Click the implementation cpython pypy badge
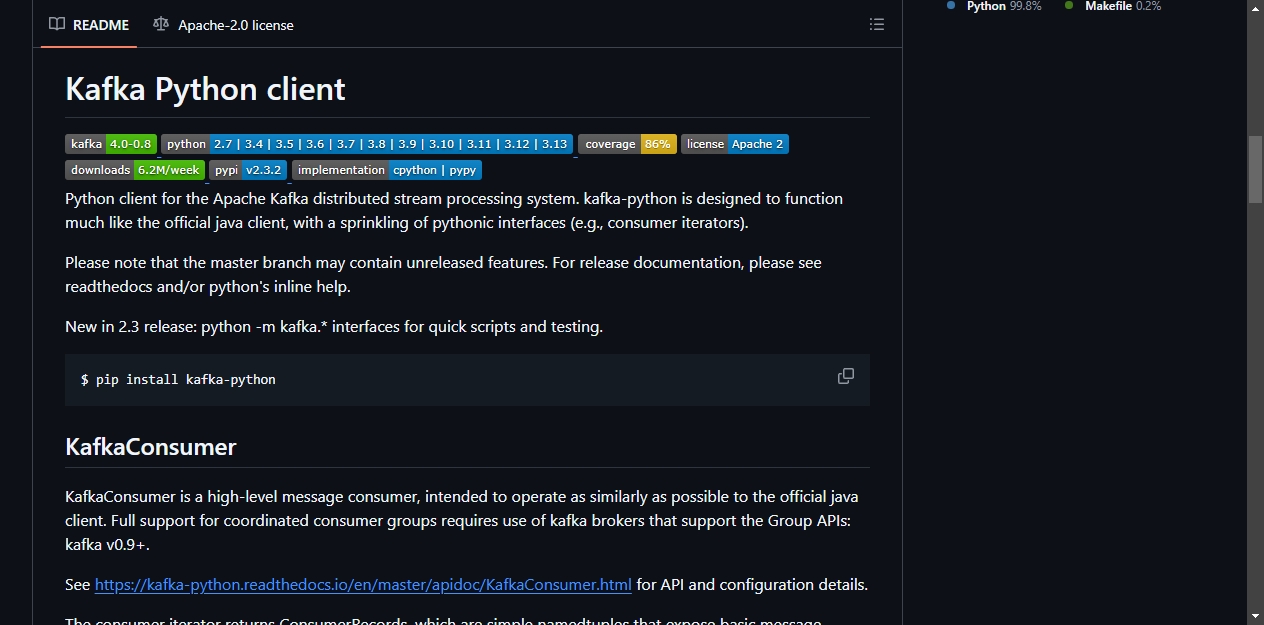This screenshot has width=1264, height=625. click(387, 170)
